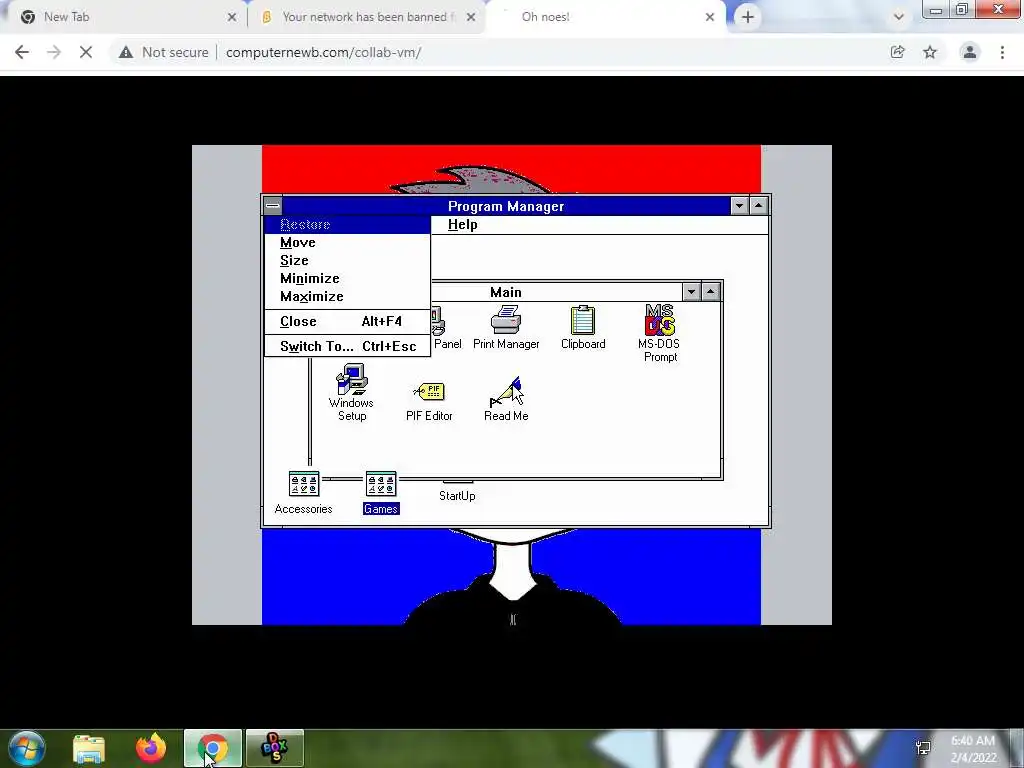Viewport: 1024px width, 768px height.
Task: Expand the tab search dropdown chevron
Action: coord(899,17)
